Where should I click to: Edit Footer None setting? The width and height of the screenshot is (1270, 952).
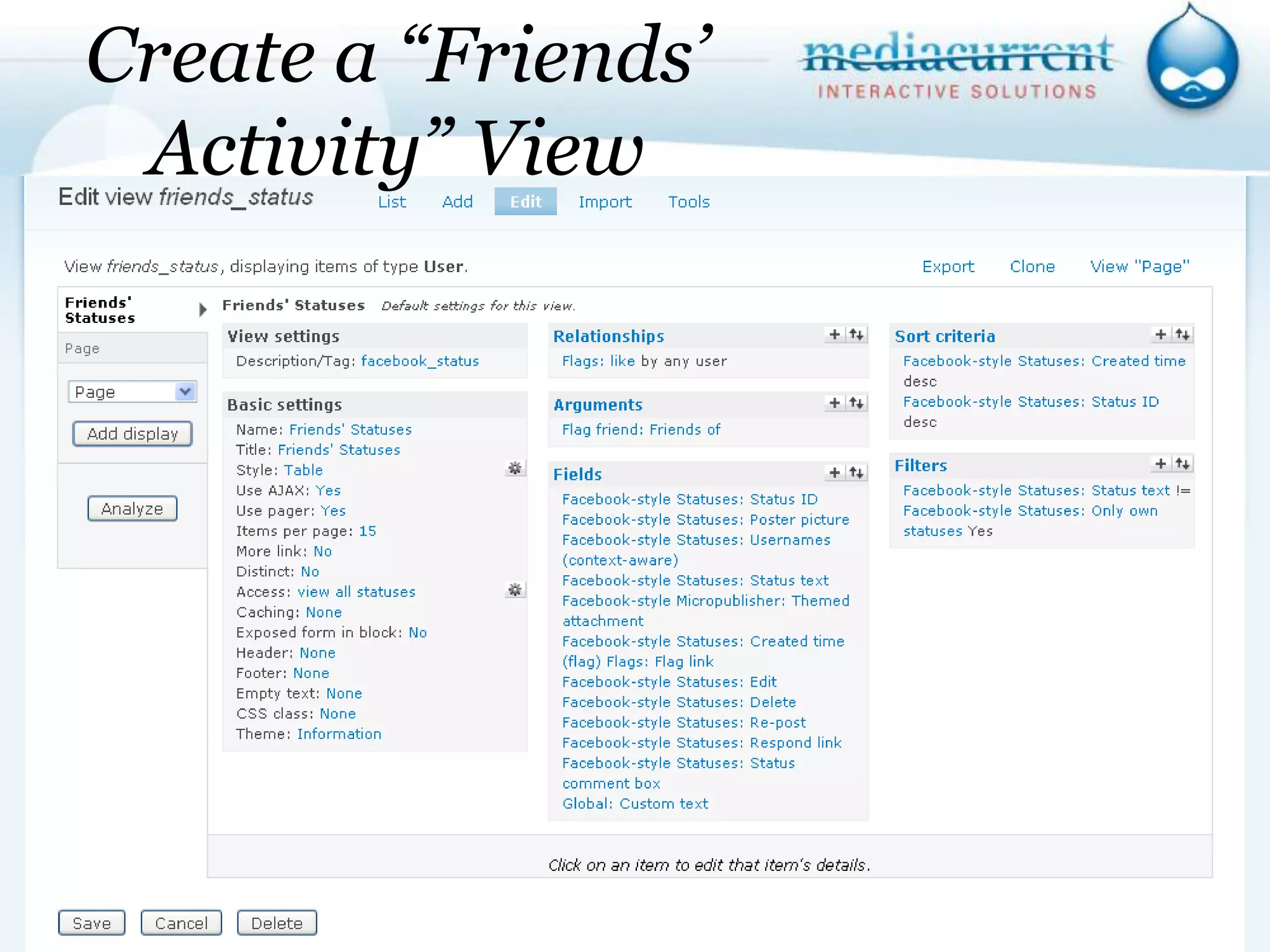[311, 673]
